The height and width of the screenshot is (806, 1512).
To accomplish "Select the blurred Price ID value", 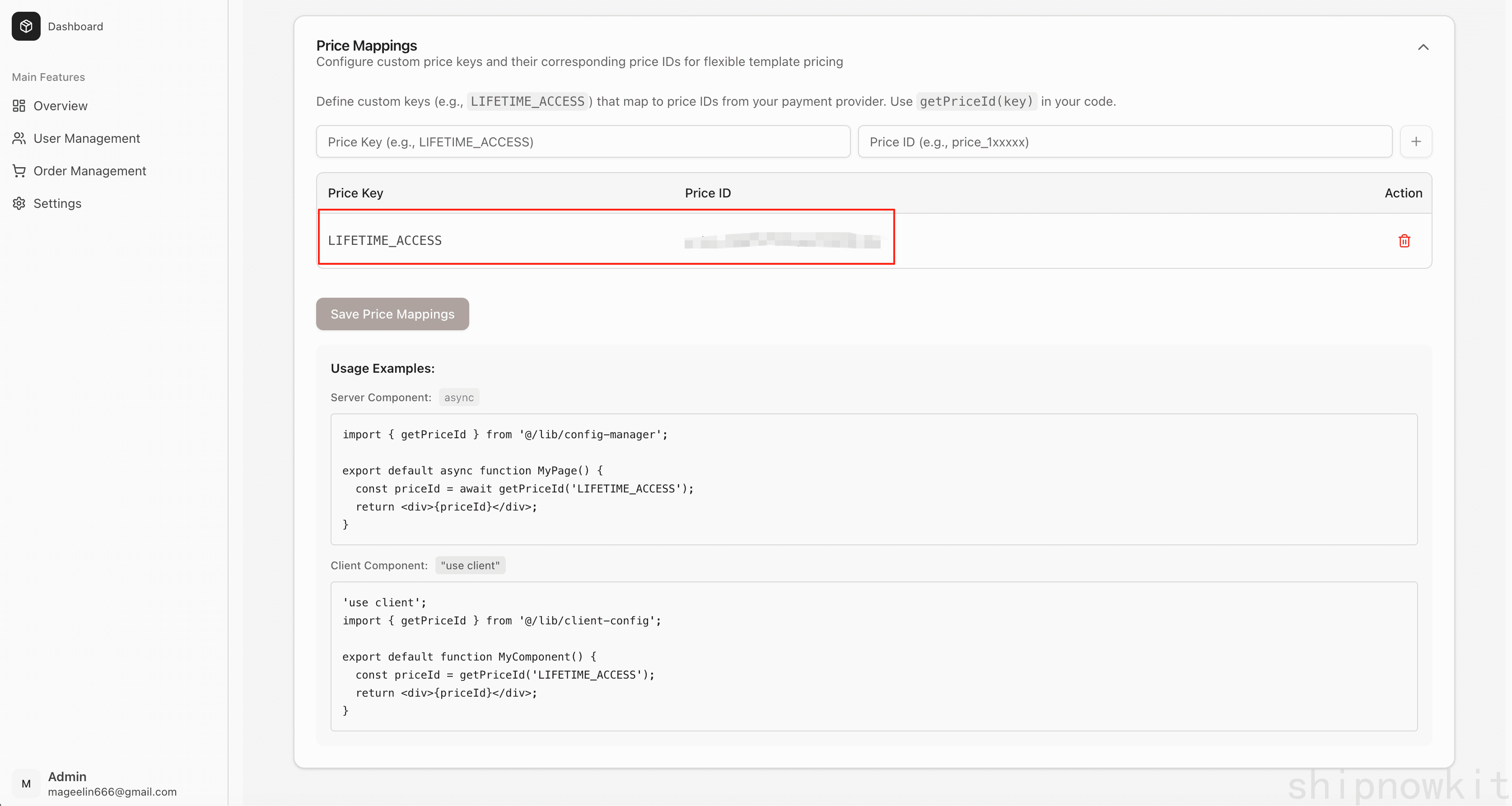I will tap(782, 242).
